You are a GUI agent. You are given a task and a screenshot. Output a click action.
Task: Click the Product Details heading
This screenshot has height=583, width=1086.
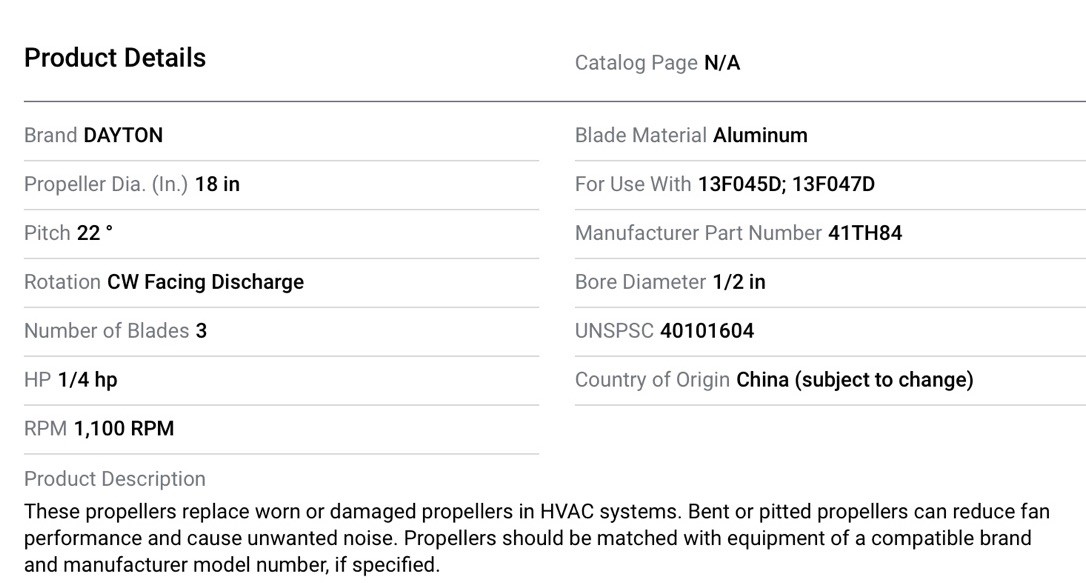pos(115,57)
